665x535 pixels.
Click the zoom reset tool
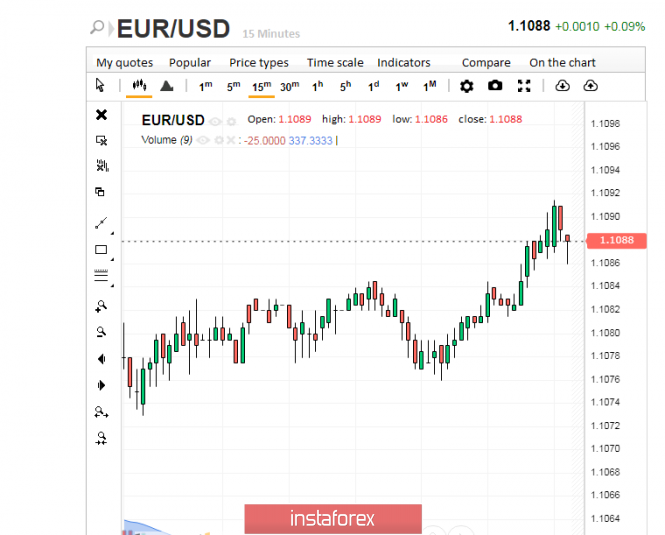coord(101,438)
